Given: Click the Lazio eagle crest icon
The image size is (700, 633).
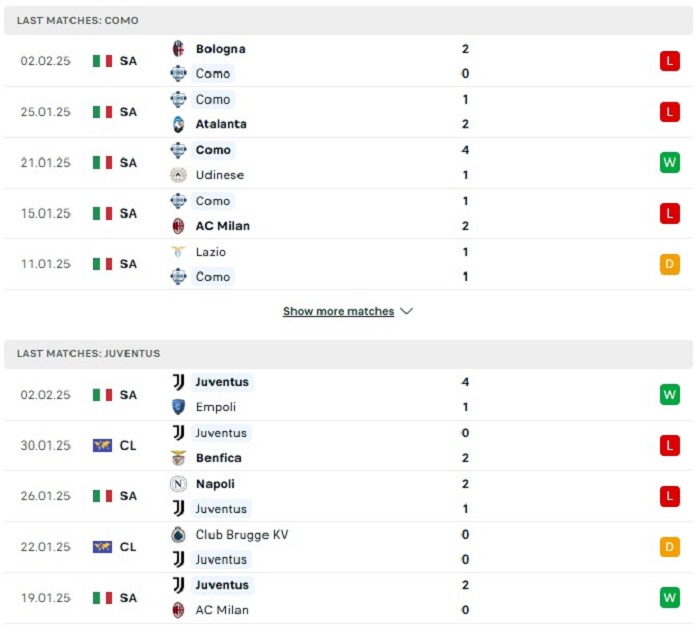Looking at the screenshot, I should click(178, 251).
